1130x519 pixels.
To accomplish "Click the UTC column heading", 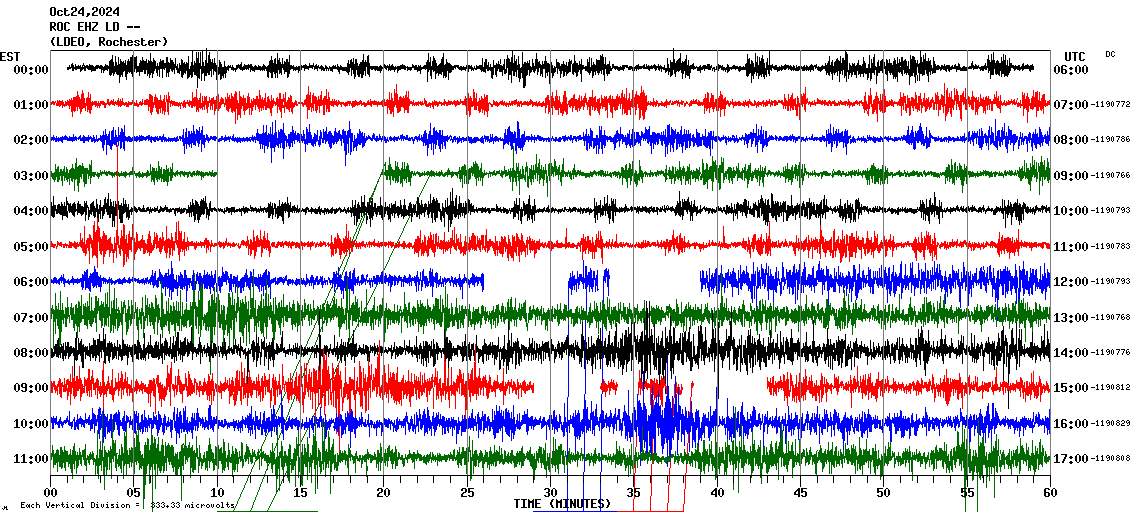I will (1075, 56).
